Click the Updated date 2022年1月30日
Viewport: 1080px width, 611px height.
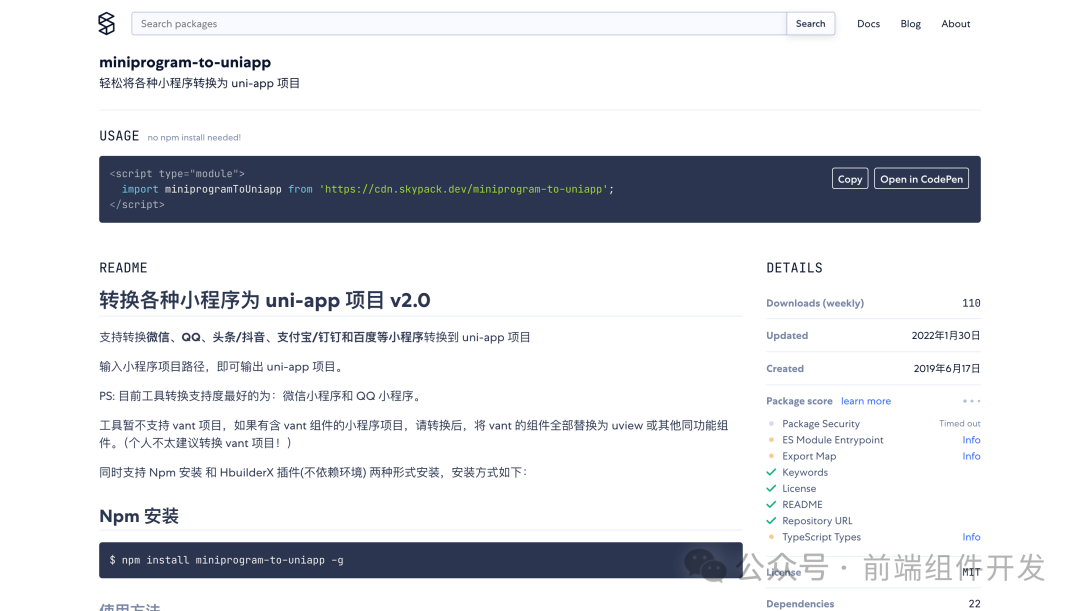946,335
